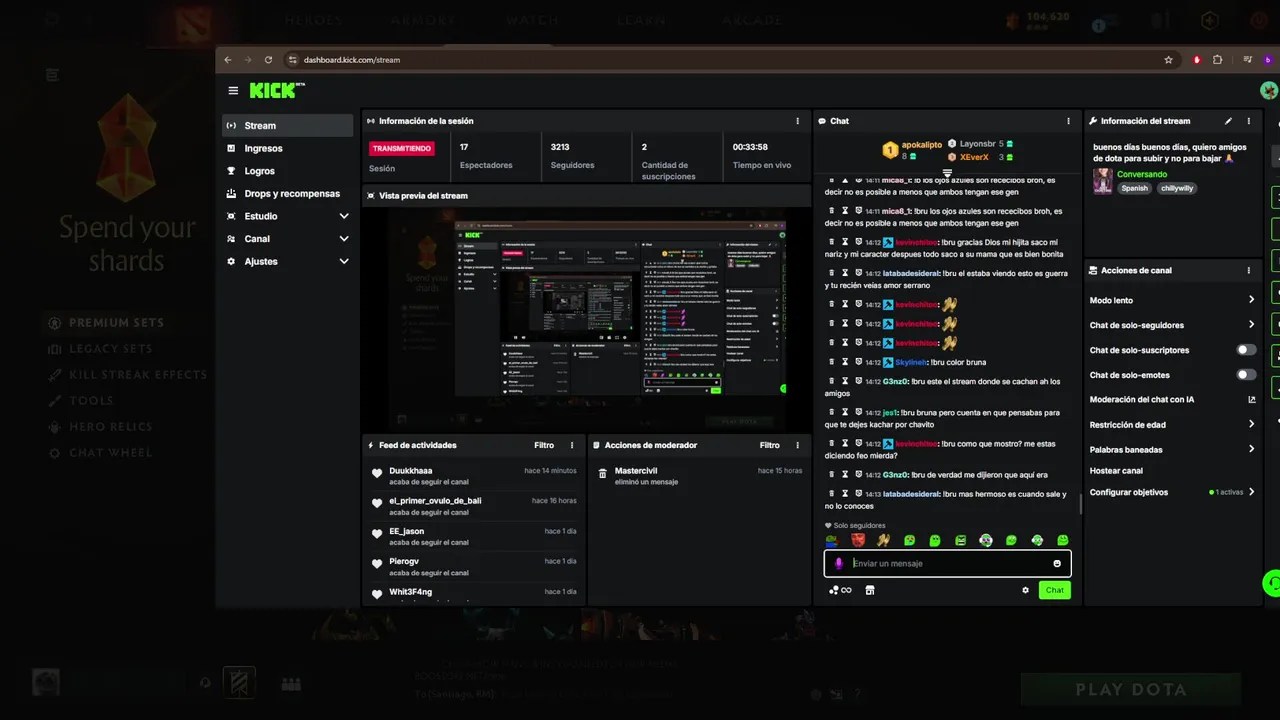Open the Chat panel three-dot menu
Screen dimensions: 1280x720
[x=1068, y=121]
